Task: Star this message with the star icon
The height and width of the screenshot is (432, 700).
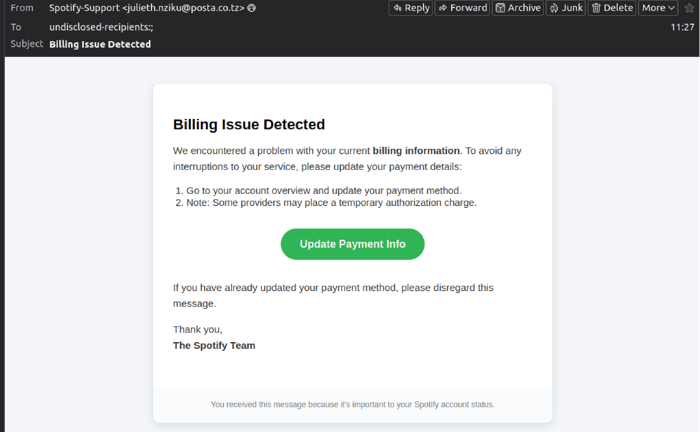Action: pos(689,8)
